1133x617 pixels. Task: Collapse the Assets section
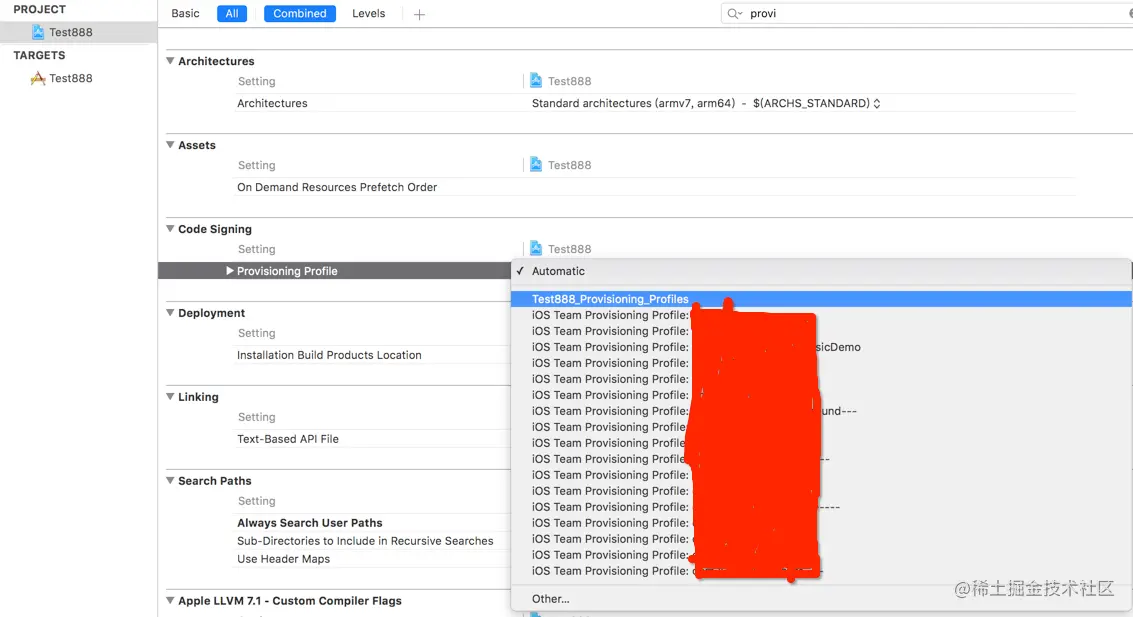[x=170, y=144]
